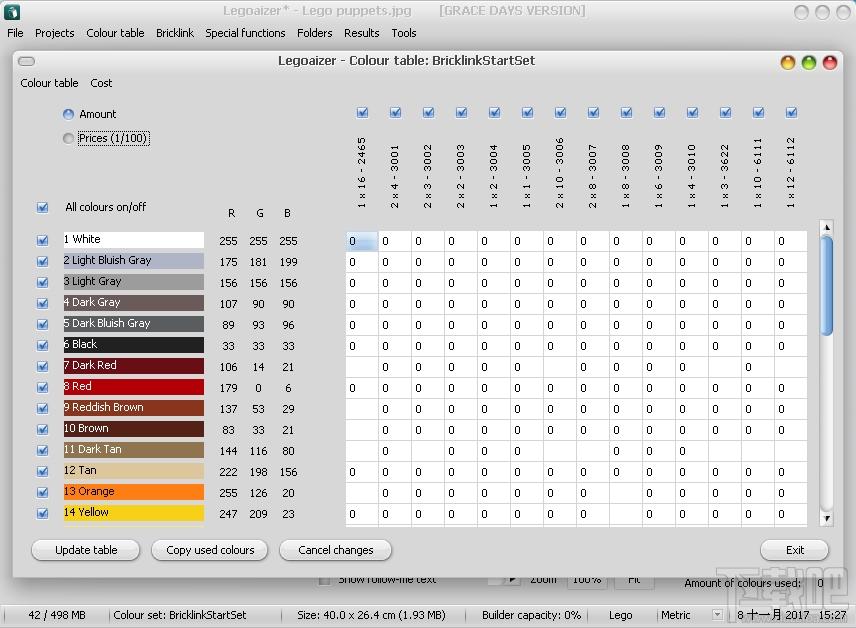Click the Red colour swatch
The width and height of the screenshot is (856, 628).
click(134, 387)
